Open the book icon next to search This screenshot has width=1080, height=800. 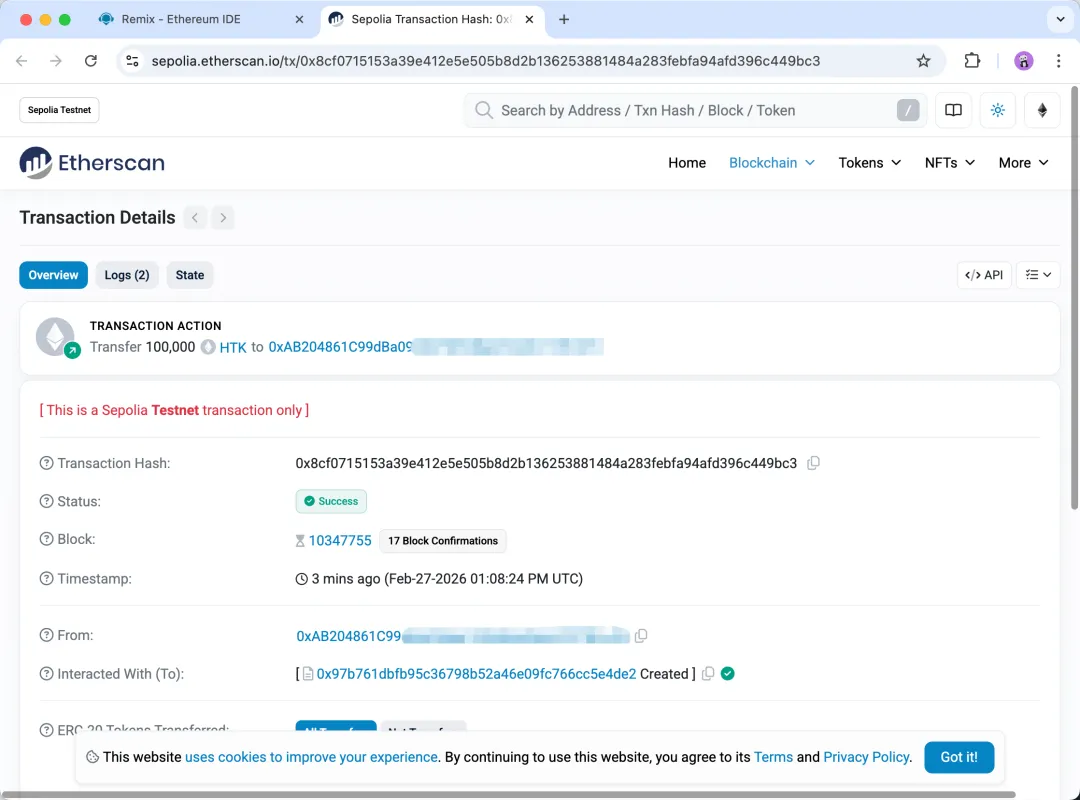click(x=953, y=110)
